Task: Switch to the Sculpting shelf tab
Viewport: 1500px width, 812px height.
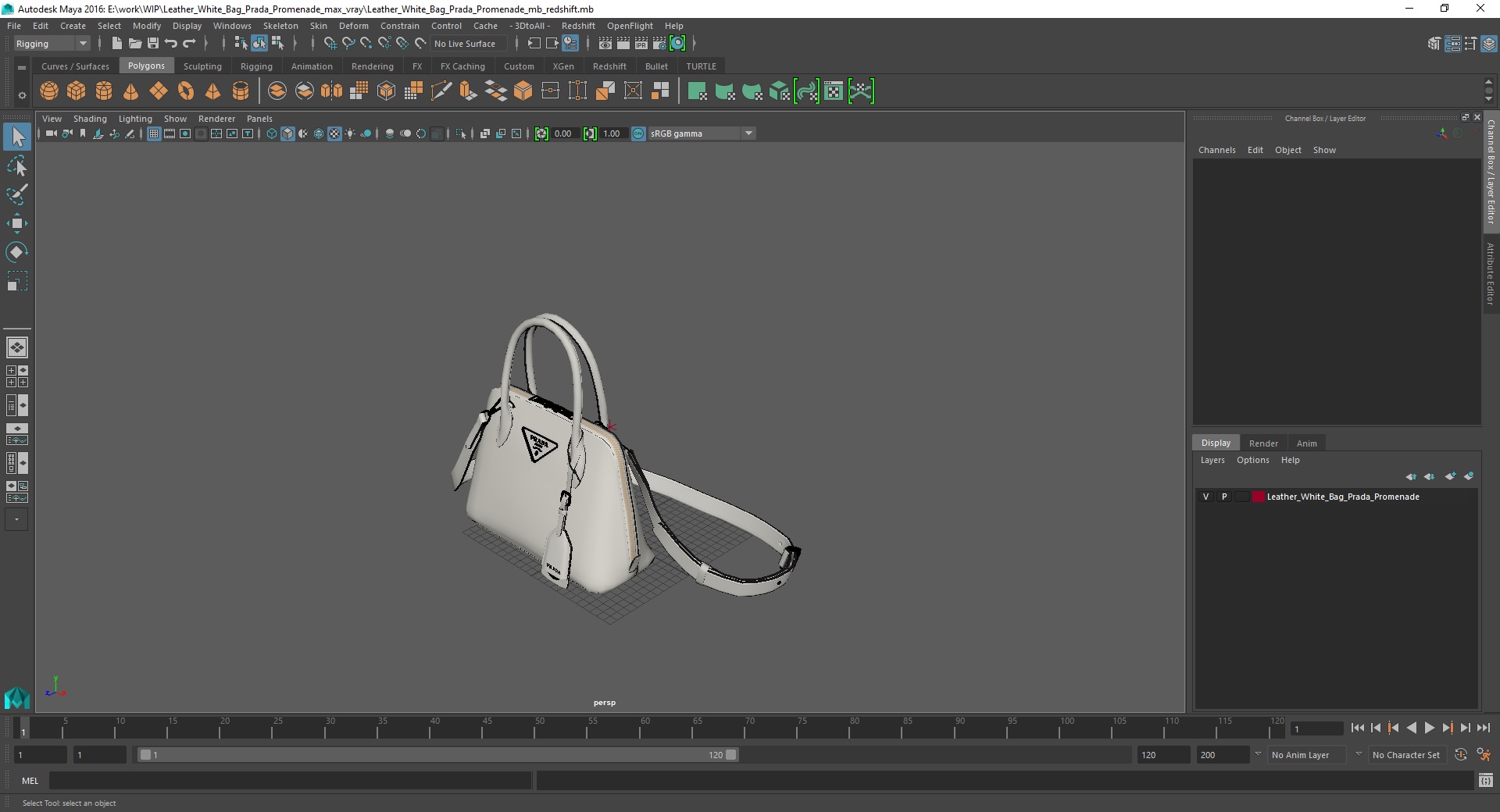Action: click(202, 66)
